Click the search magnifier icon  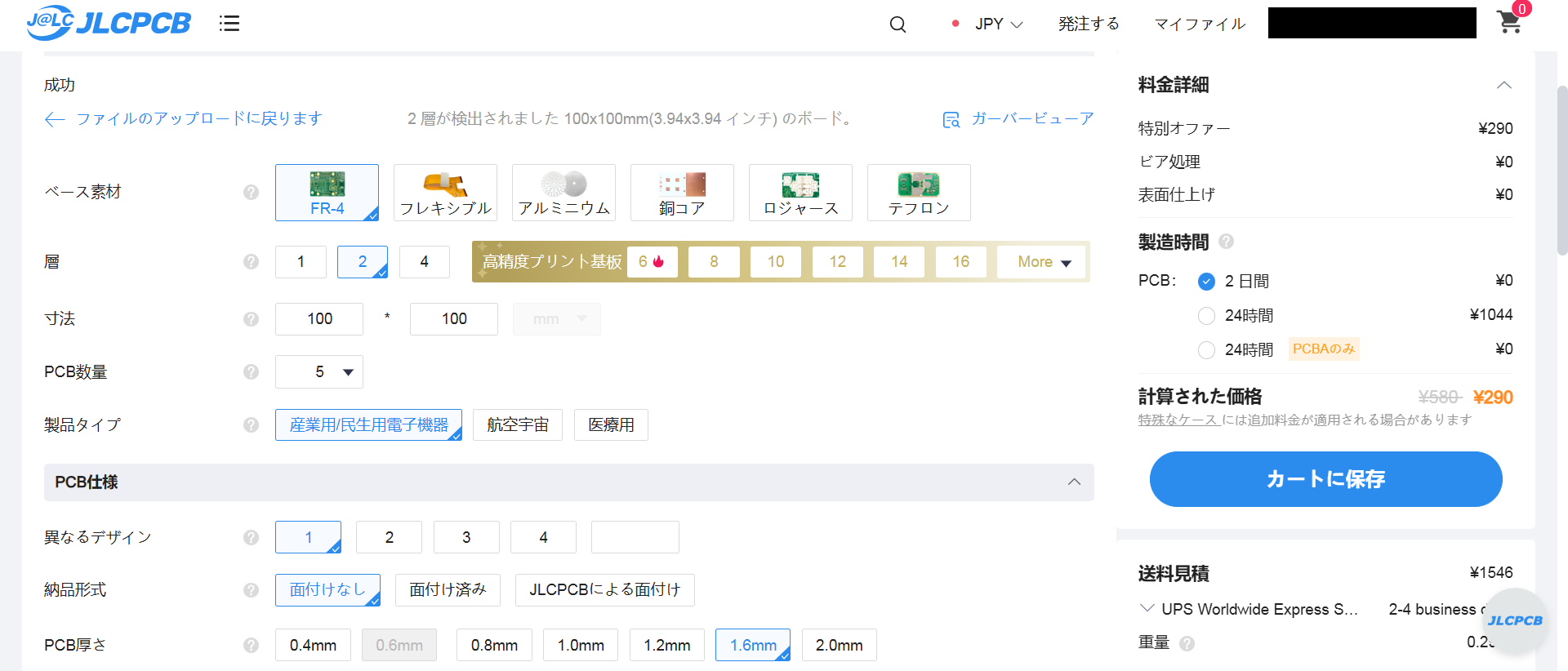(898, 24)
